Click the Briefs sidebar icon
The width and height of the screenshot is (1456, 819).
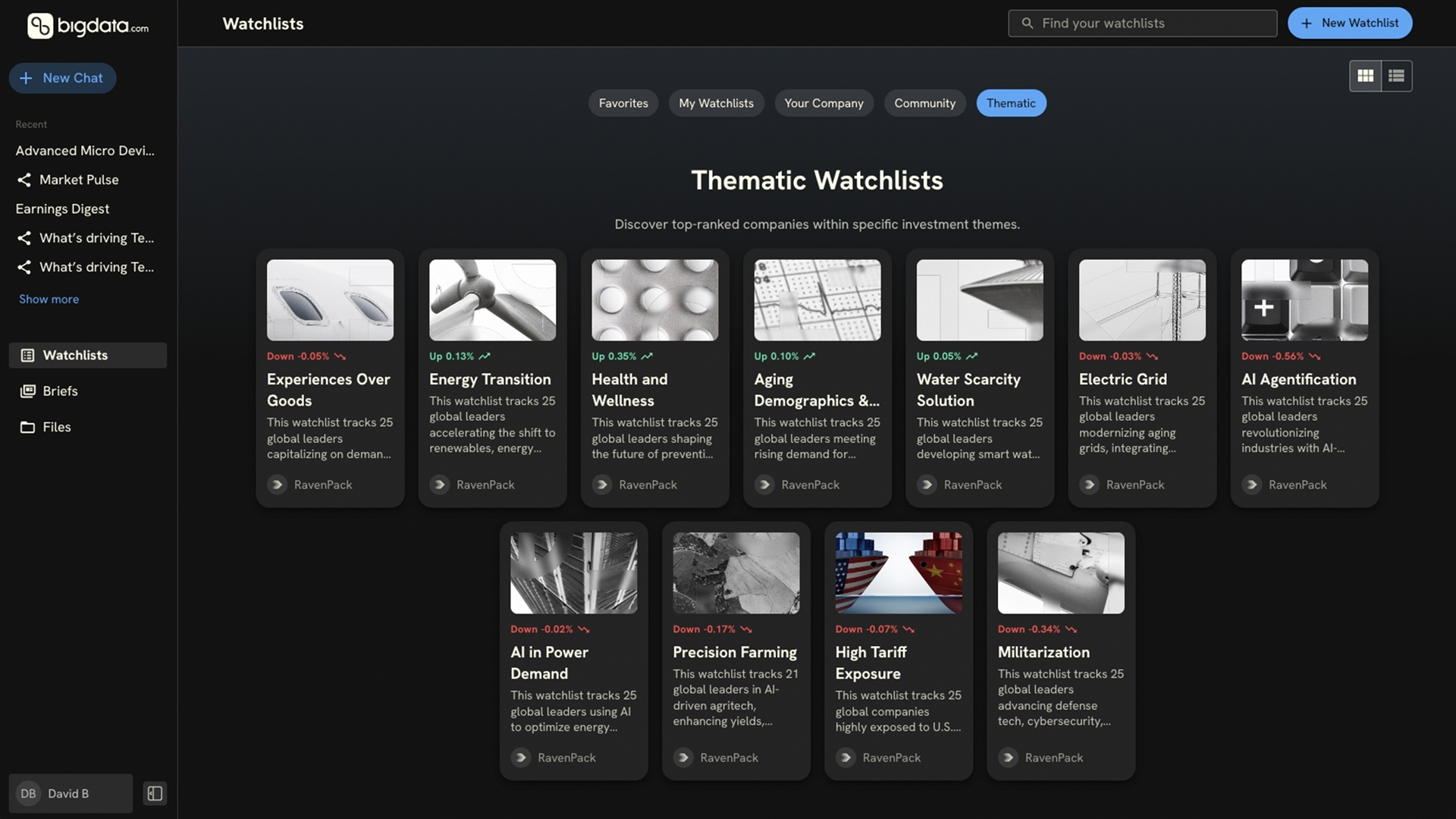27,391
